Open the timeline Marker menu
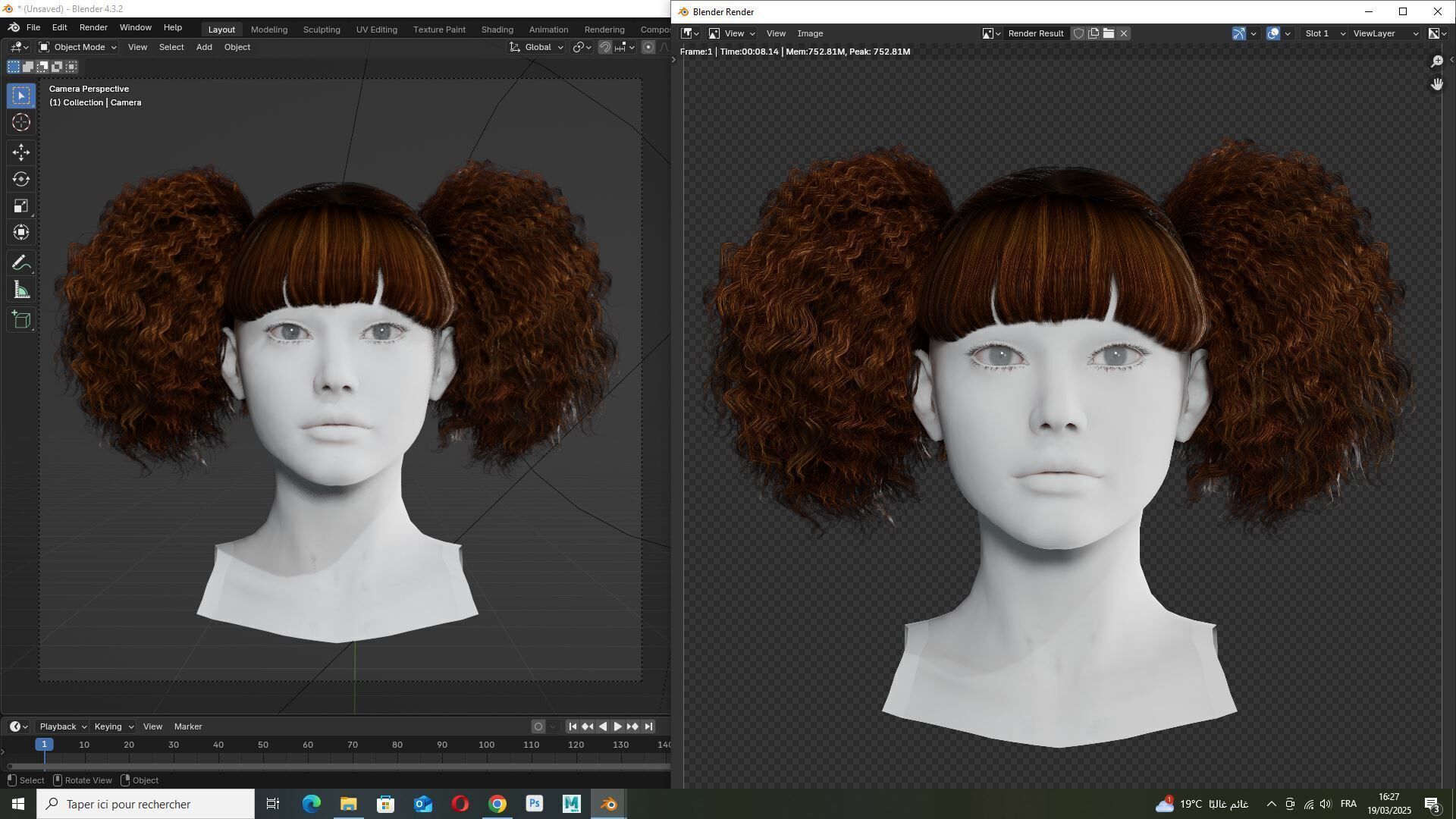Image resolution: width=1456 pixels, height=819 pixels. point(188,726)
